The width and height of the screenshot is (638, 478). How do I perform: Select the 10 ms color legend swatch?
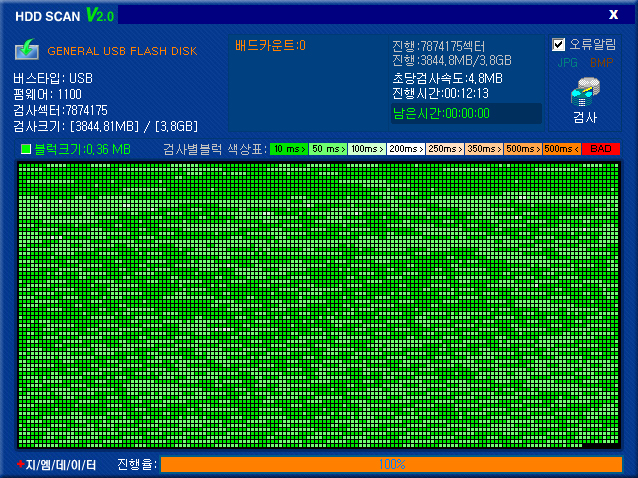point(289,149)
